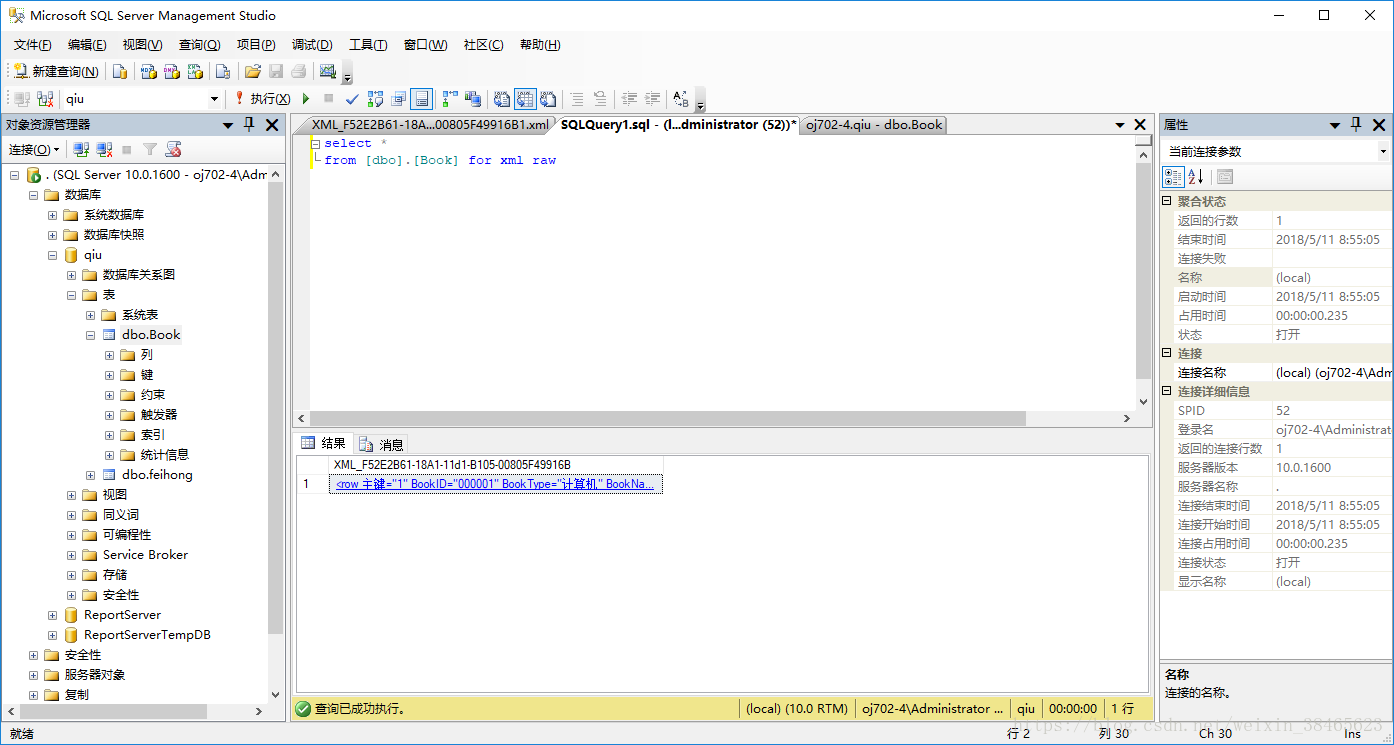The image size is (1394, 745).
Task: Click the DMX query toolbar icon
Action: [171, 71]
